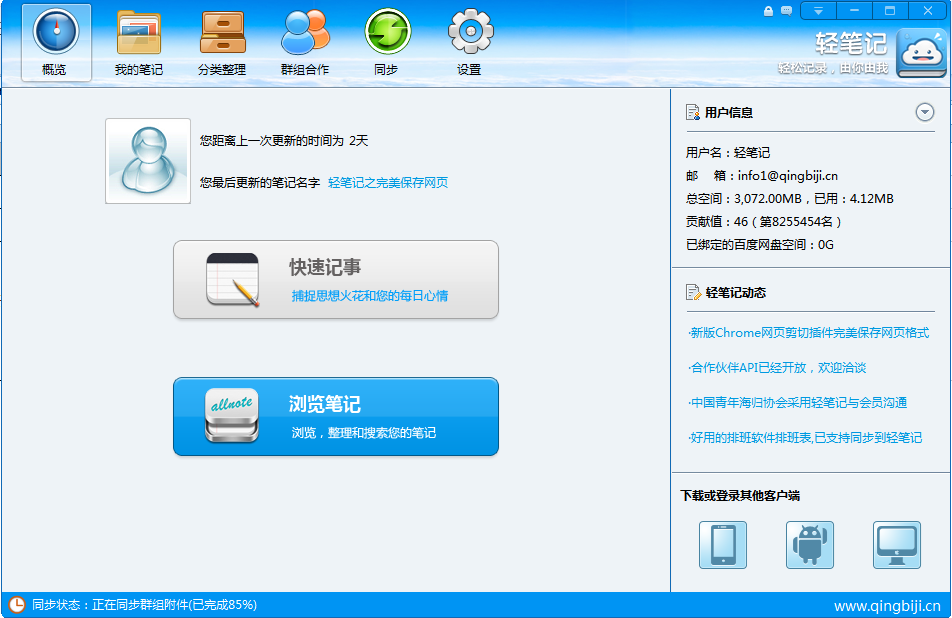Viewport: 952px width, 618px height.
Task: Click the email text info1@qingbiji.cn
Action: (x=787, y=175)
